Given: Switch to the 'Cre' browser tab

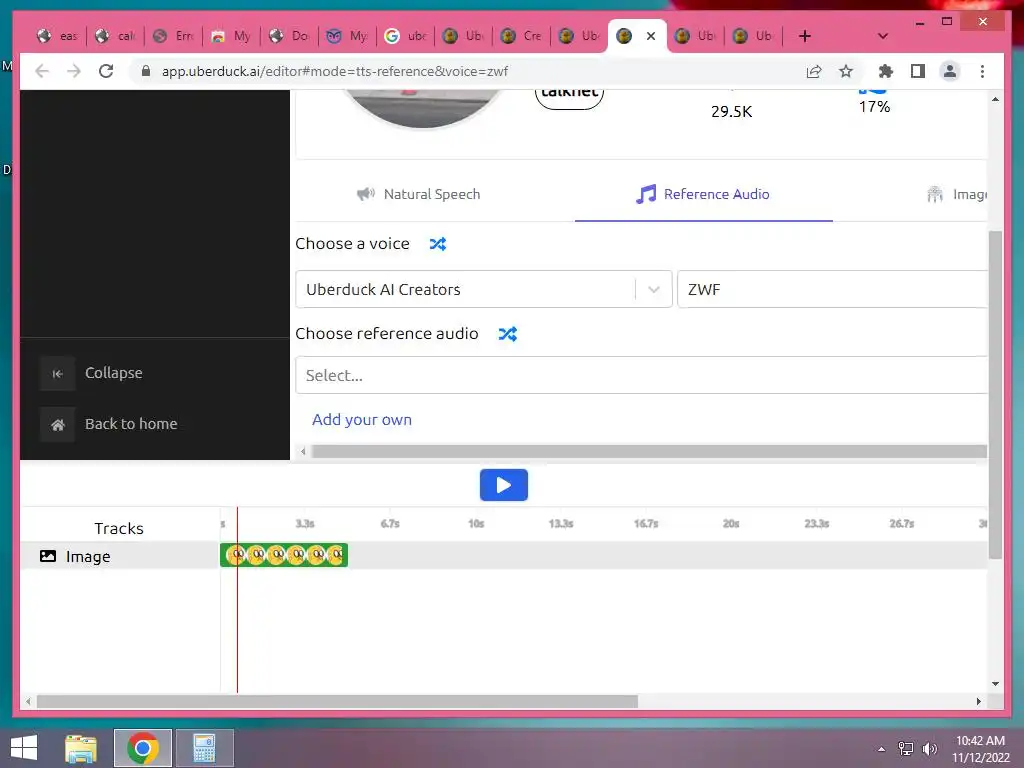Looking at the screenshot, I should tap(521, 37).
